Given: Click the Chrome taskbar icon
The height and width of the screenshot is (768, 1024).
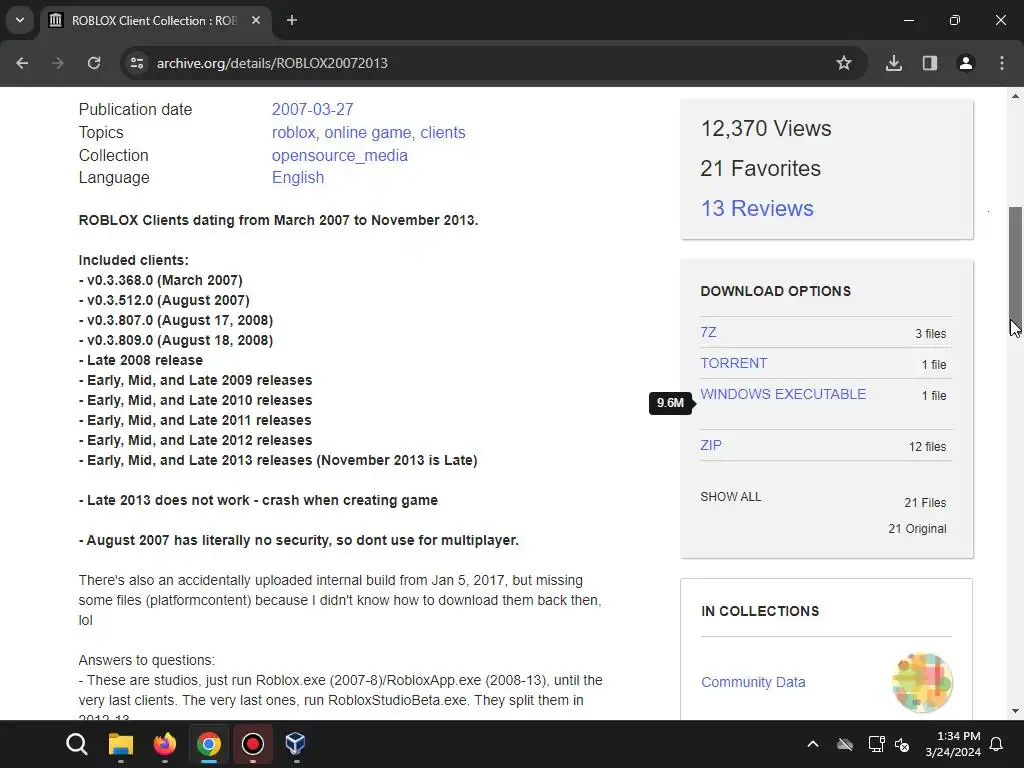Looking at the screenshot, I should click(209, 744).
